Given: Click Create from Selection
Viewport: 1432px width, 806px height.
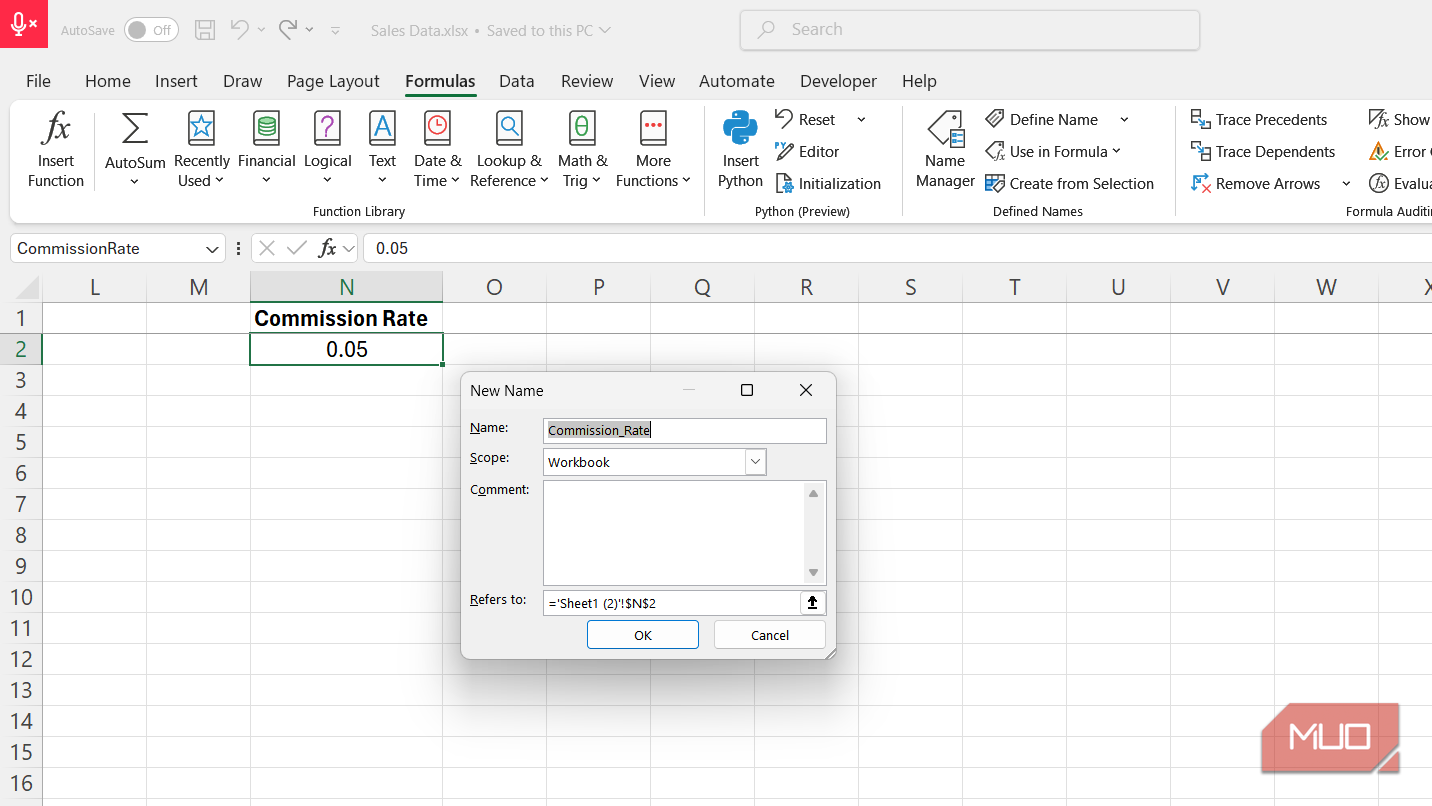Looking at the screenshot, I should (x=1069, y=184).
